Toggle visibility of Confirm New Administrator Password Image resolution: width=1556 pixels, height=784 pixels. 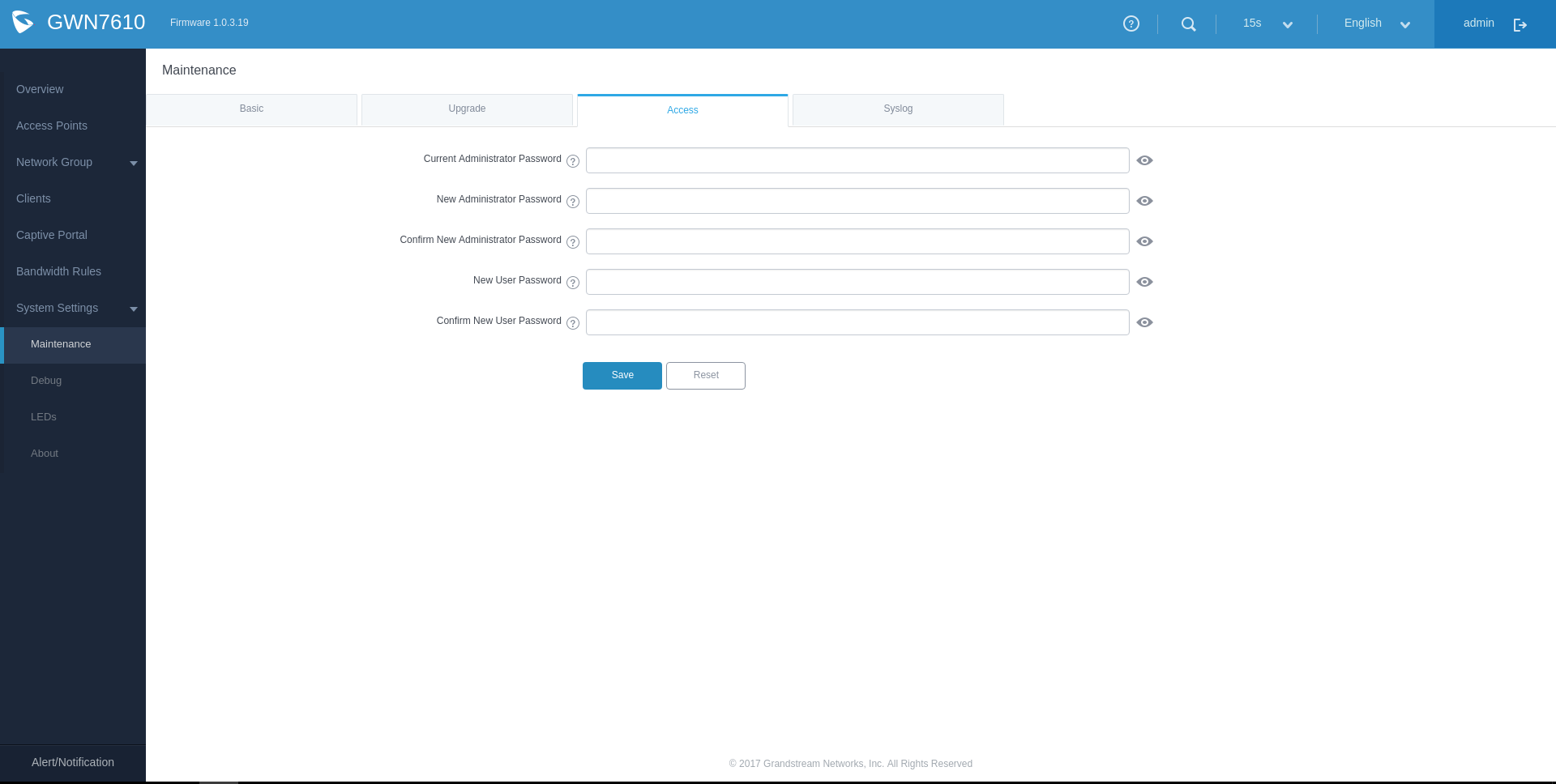point(1144,241)
